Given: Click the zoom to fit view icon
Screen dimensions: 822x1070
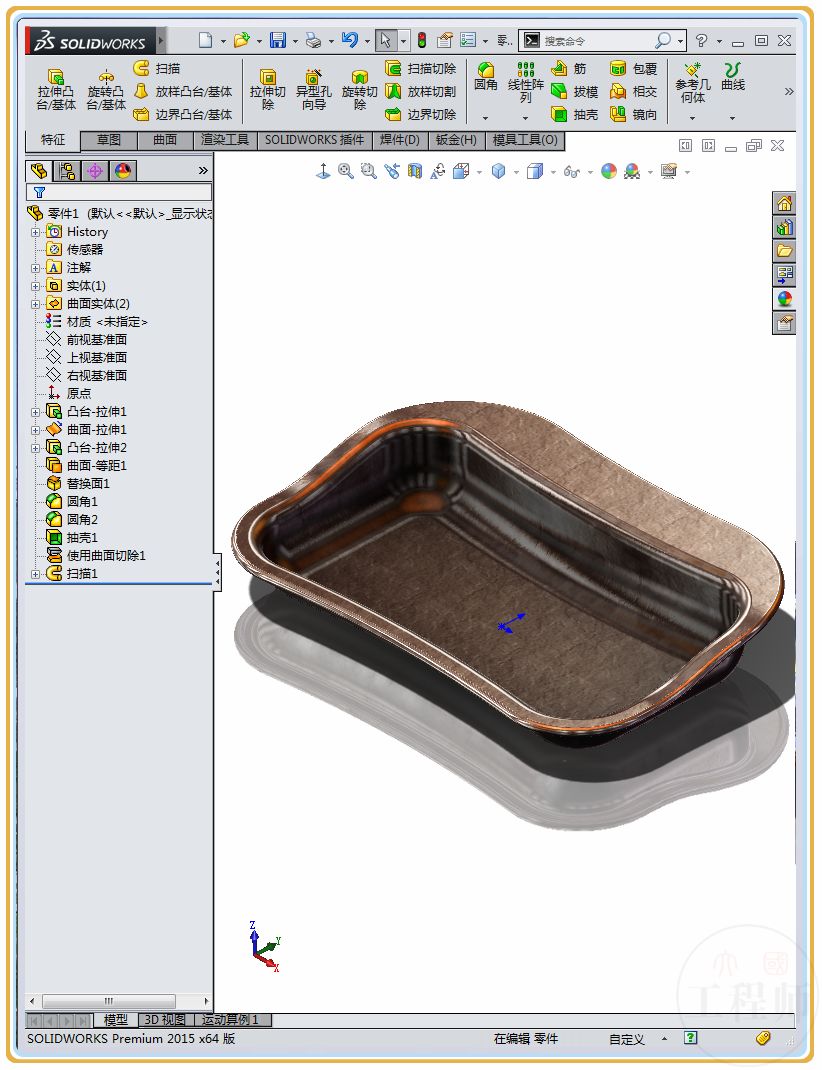Looking at the screenshot, I should tap(346, 171).
